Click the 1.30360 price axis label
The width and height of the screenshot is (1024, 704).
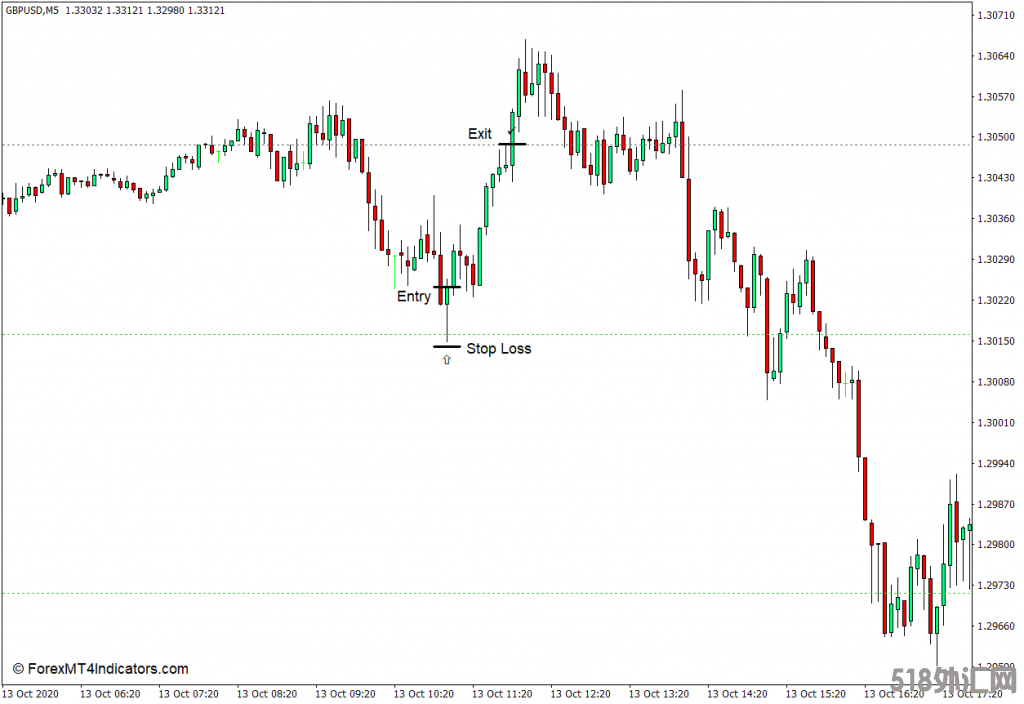996,219
